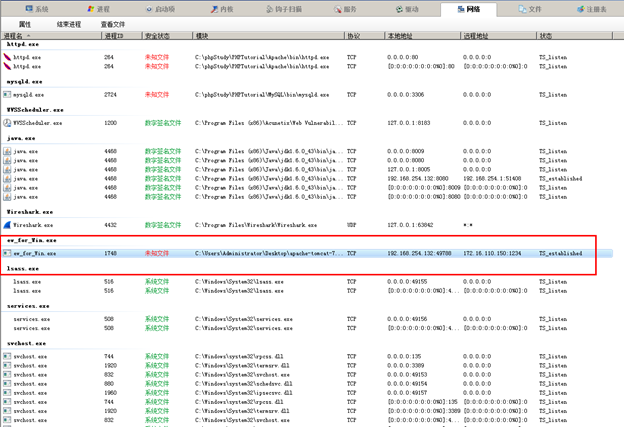
Task: Sort by the 协议 column header
Action: [x=364, y=36]
